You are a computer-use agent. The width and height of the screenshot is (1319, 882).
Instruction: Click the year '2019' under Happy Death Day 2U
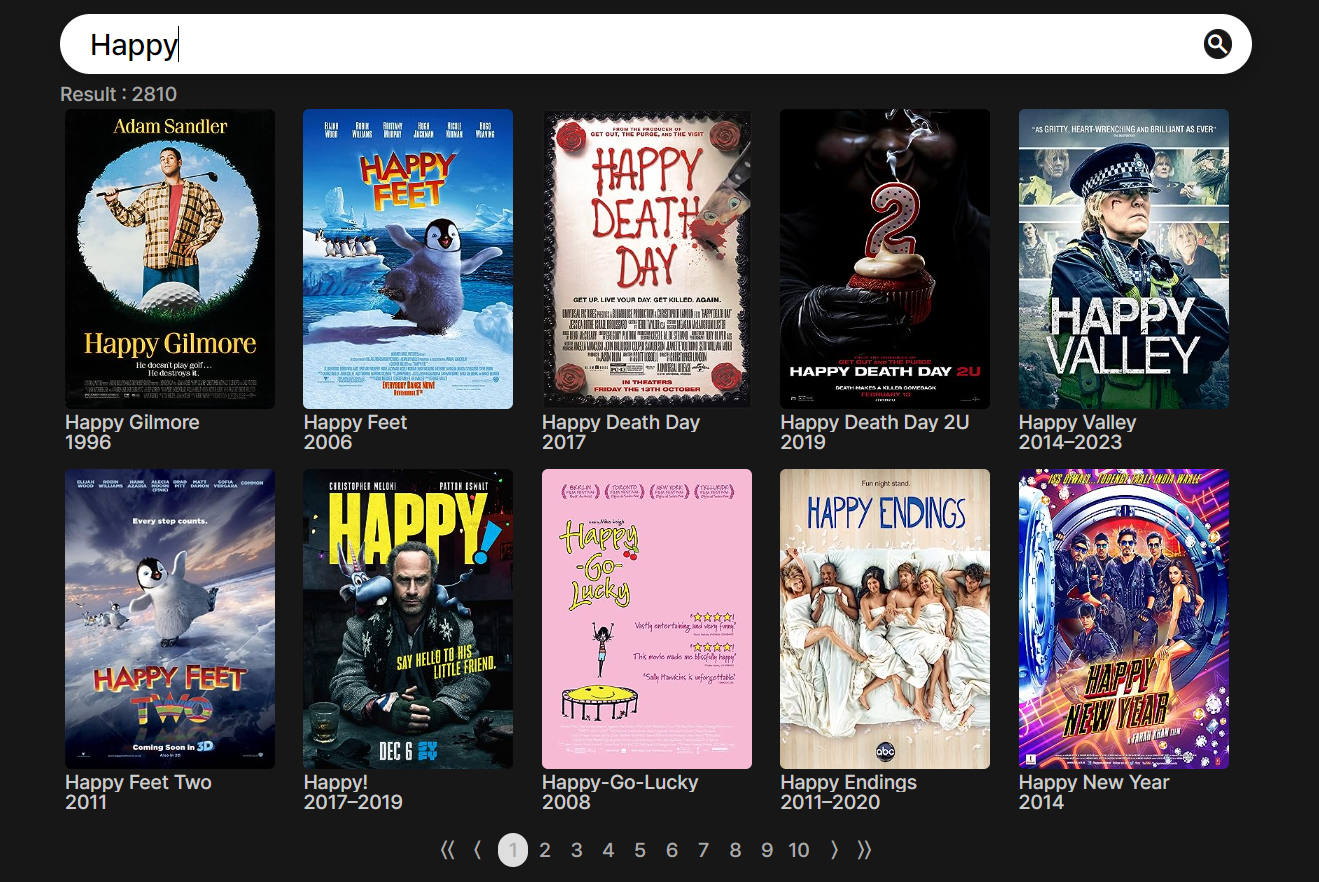click(x=803, y=442)
